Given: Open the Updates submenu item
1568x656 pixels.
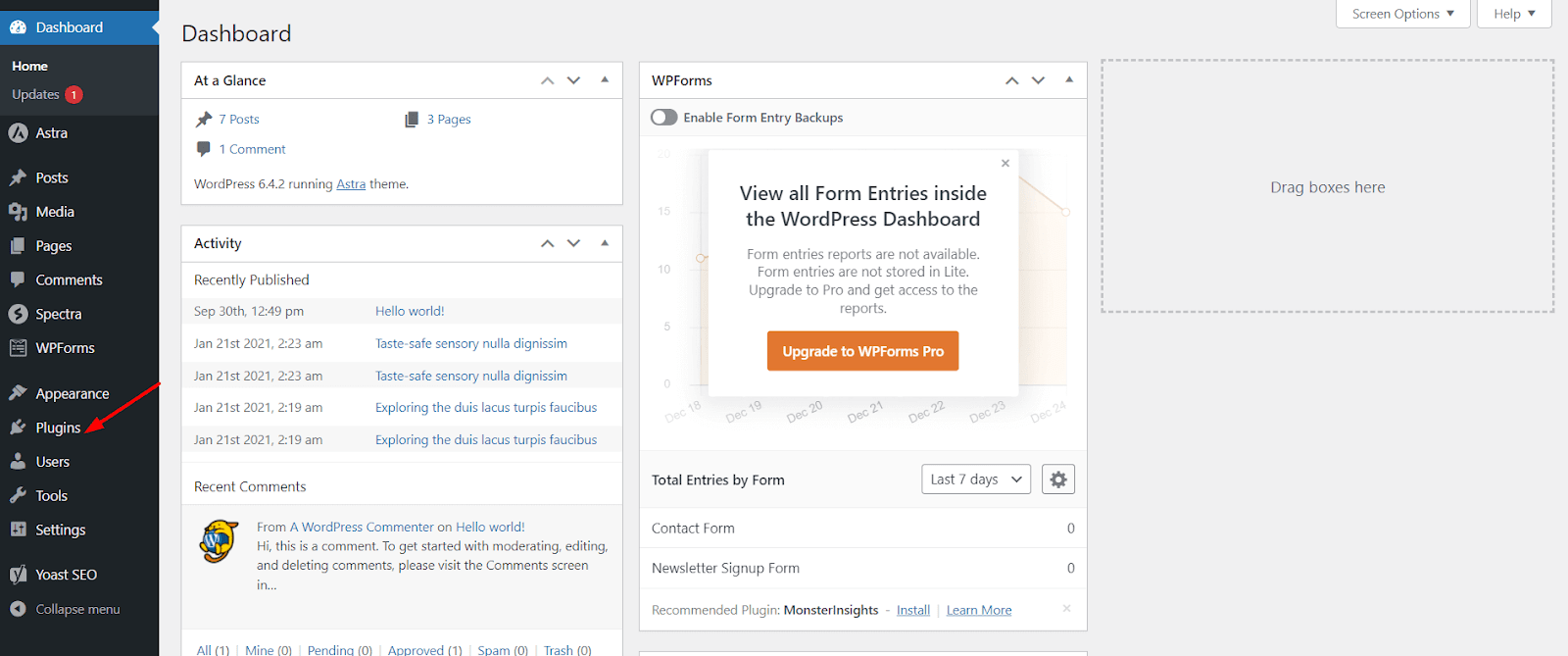Looking at the screenshot, I should (35, 95).
